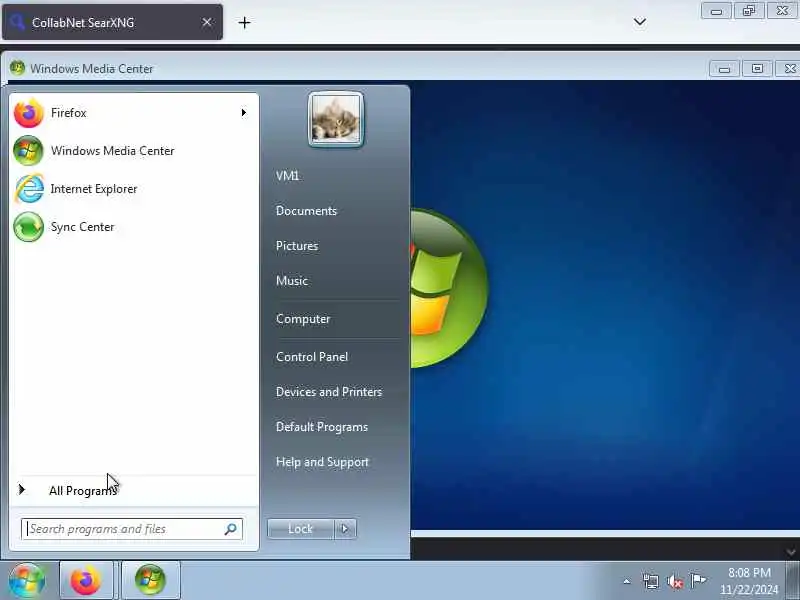Select the CollabNet SearXNG browser tab
This screenshot has width=800, height=600.
[x=112, y=22]
